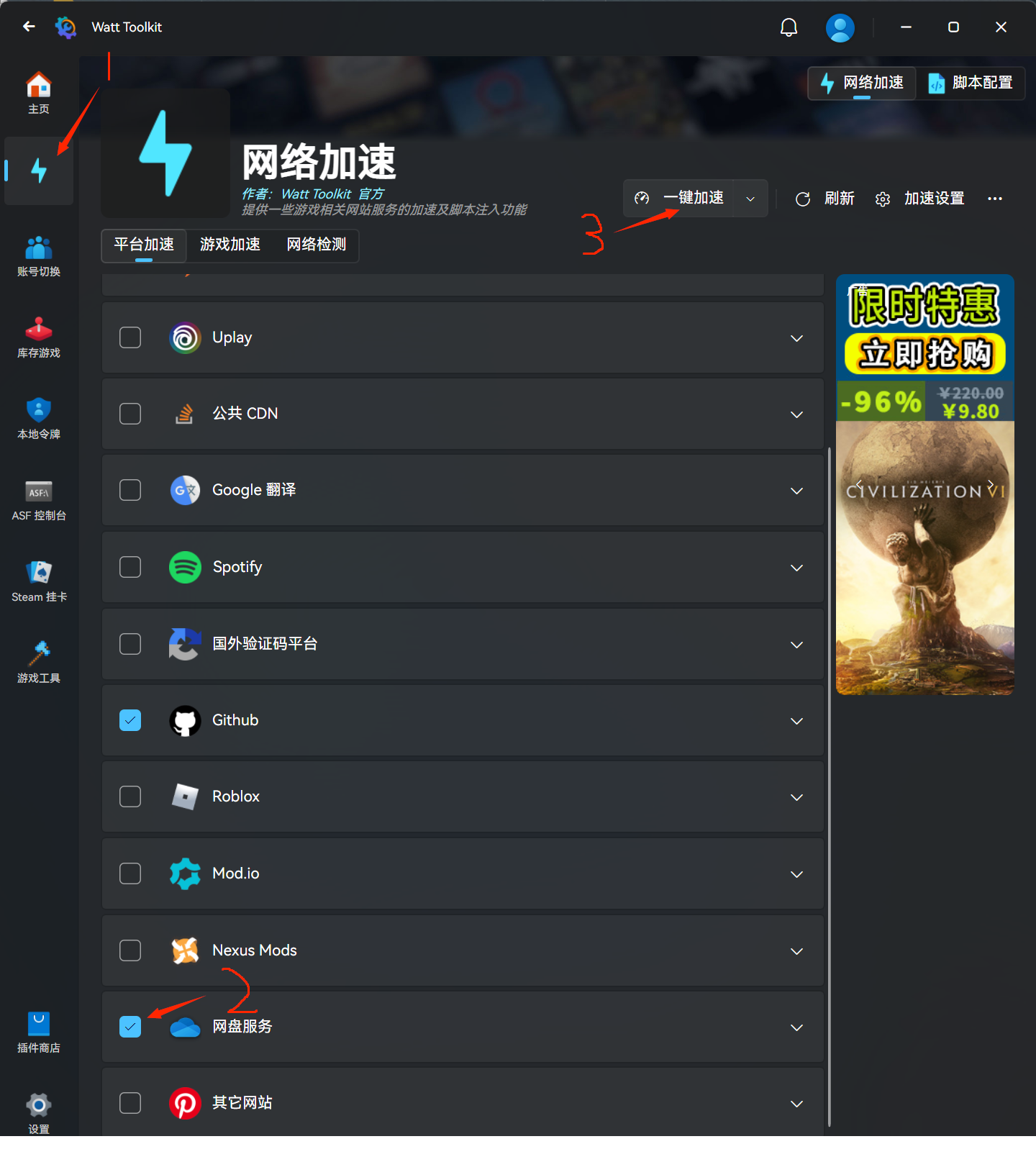
Task: Click the 公共 CDN stack icon
Action: (185, 414)
